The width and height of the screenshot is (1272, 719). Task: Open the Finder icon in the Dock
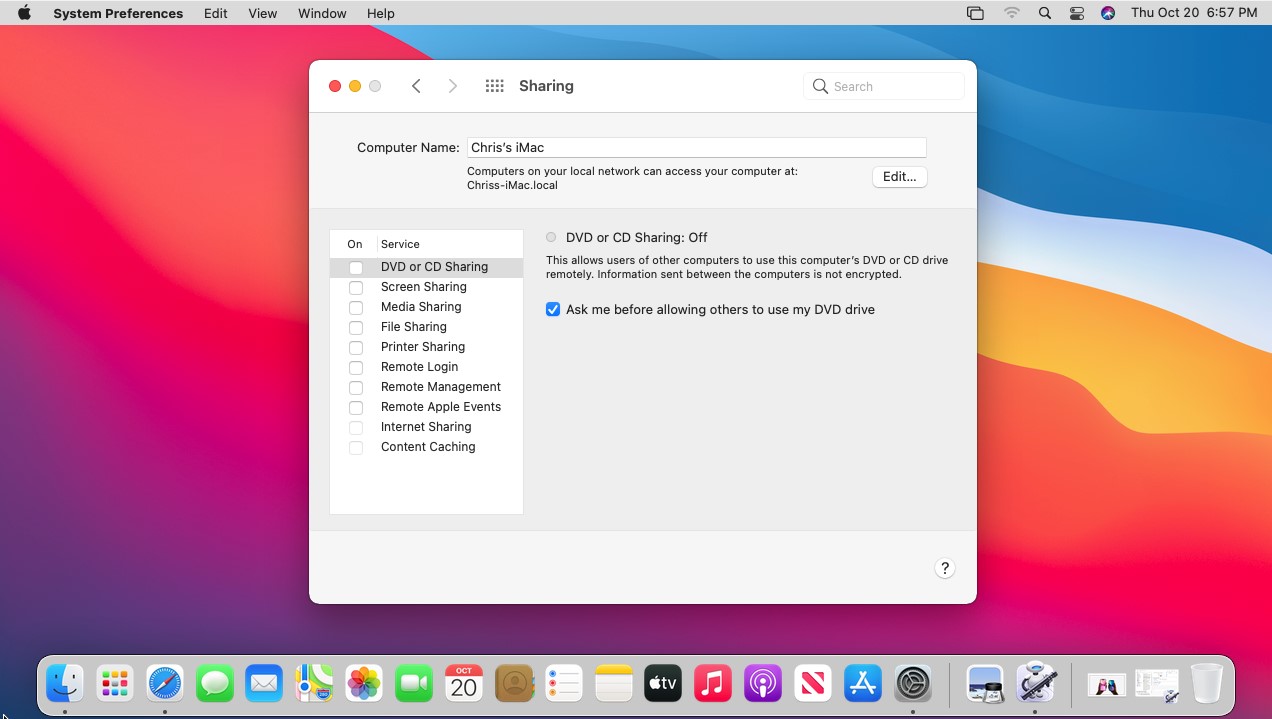65,684
